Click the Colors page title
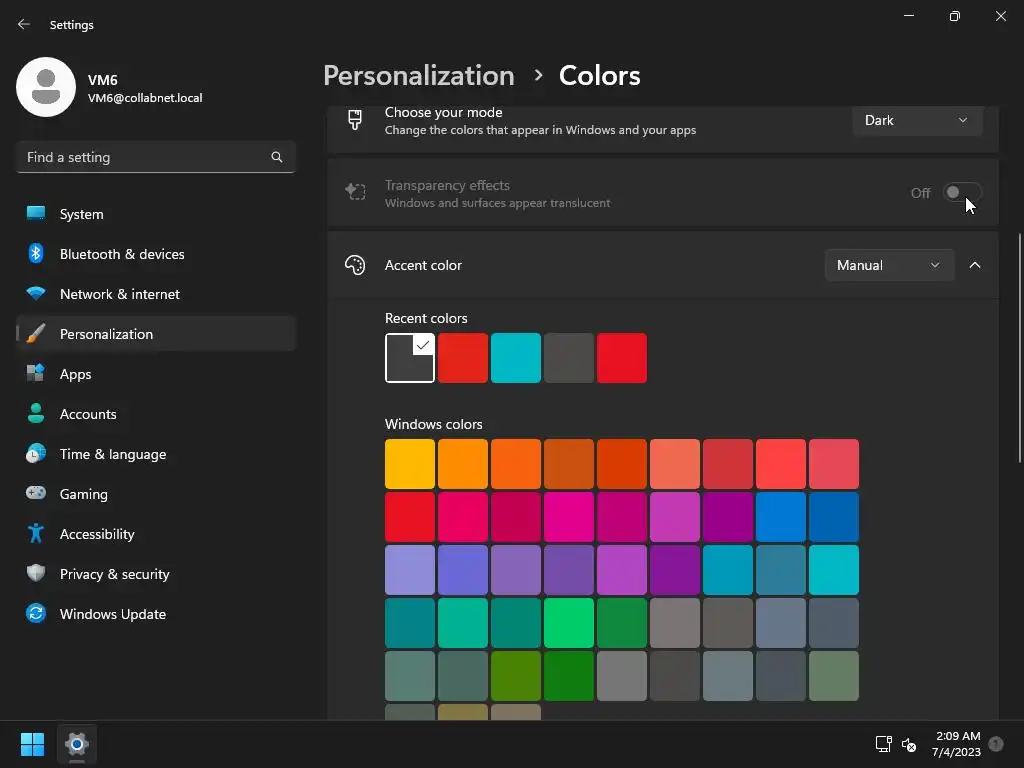 [600, 76]
